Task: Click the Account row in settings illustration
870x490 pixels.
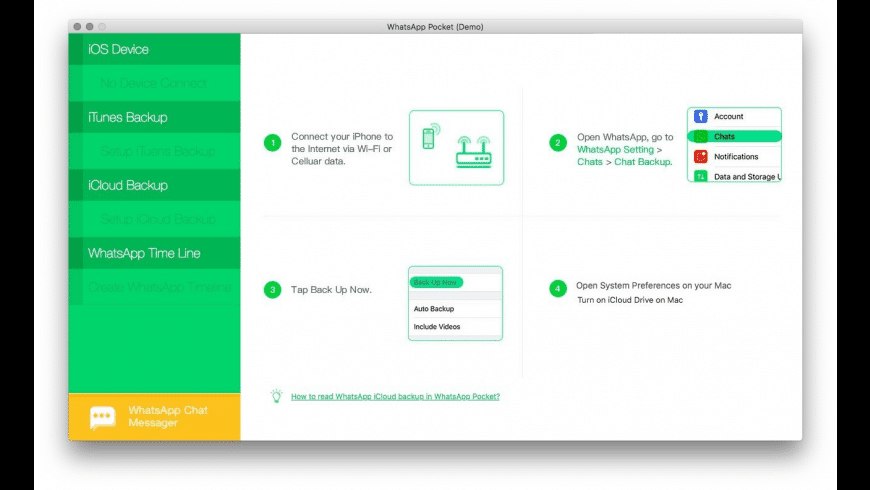Action: pyautogui.click(x=734, y=117)
